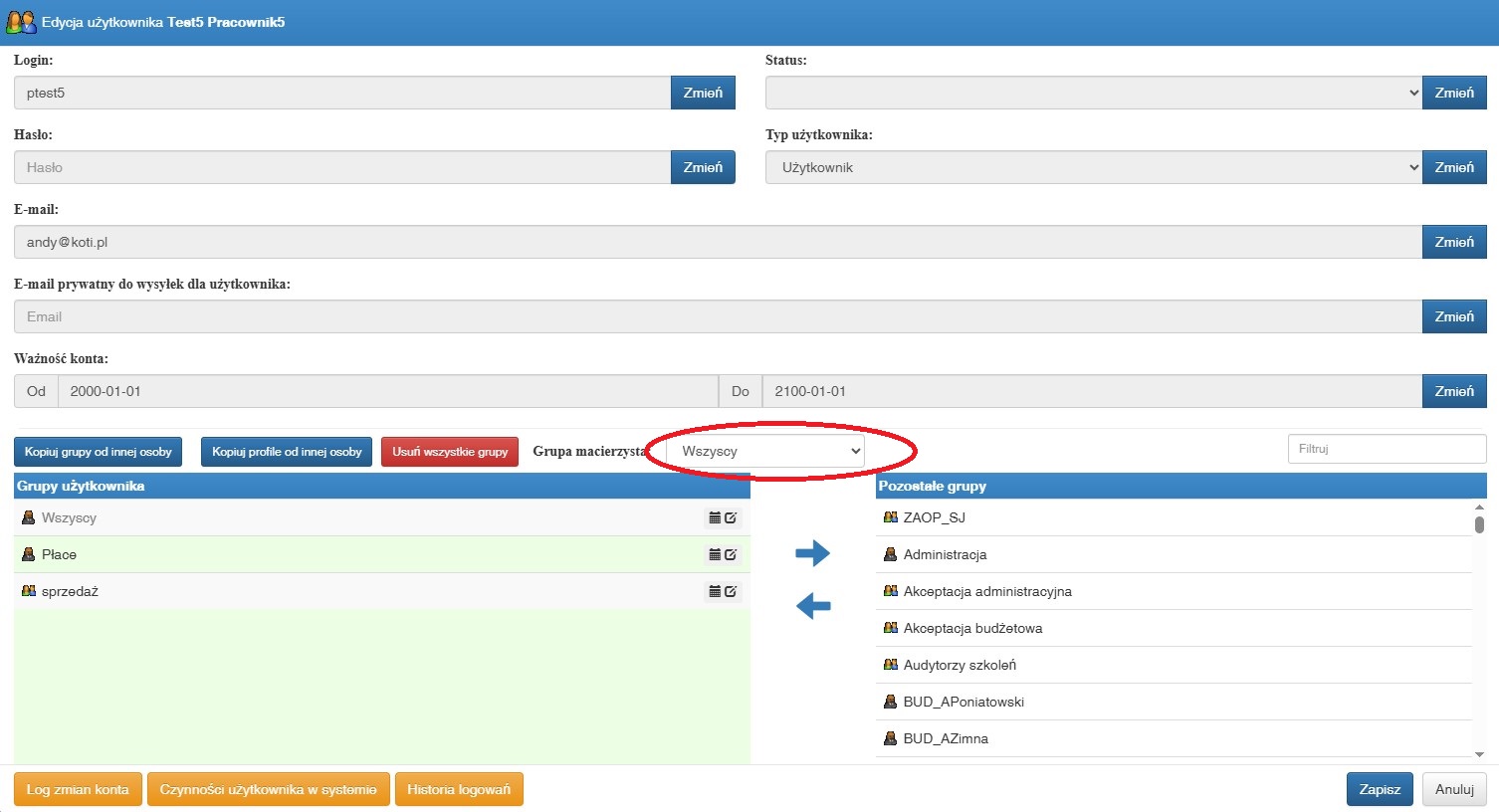Click the scroll down arrow of Pozostałe grupy list
This screenshot has height=812, width=1499.
[1479, 755]
